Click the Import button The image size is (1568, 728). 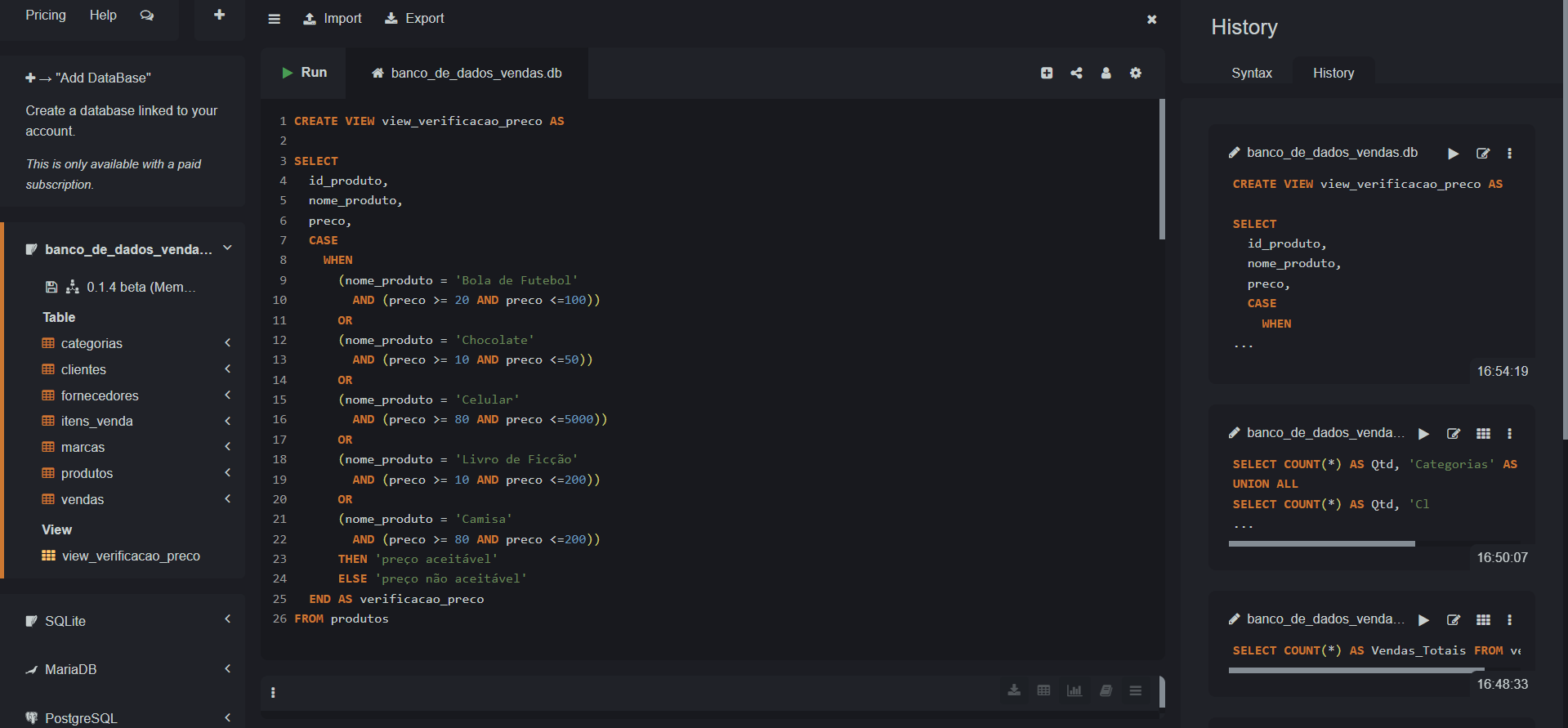(333, 19)
